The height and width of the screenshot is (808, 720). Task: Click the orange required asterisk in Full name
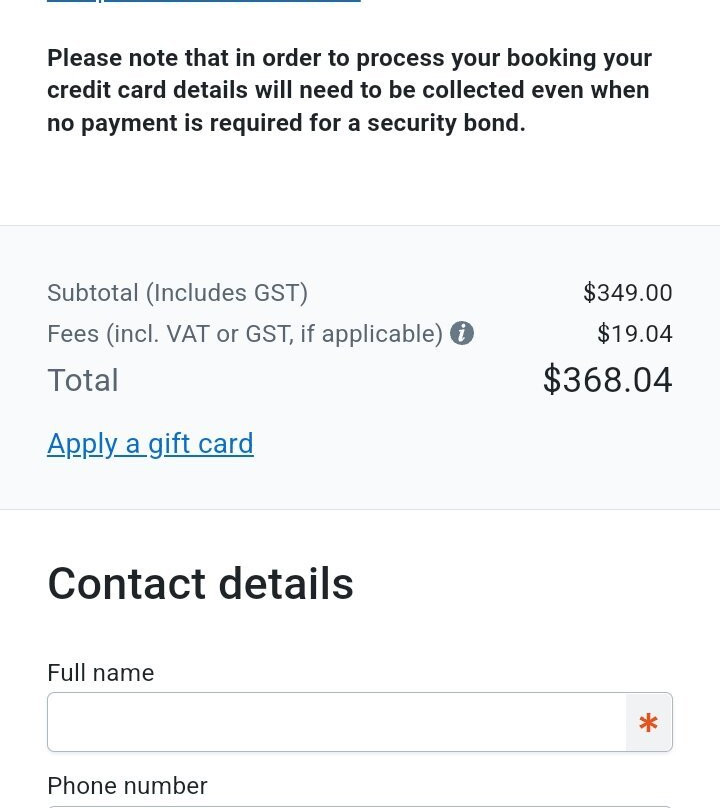648,722
